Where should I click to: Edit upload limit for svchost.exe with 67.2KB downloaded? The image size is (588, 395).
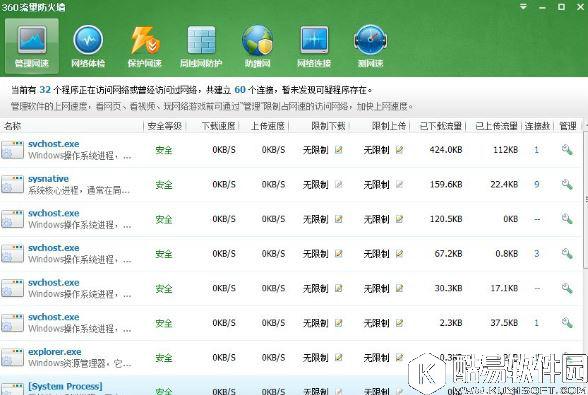click(399, 254)
